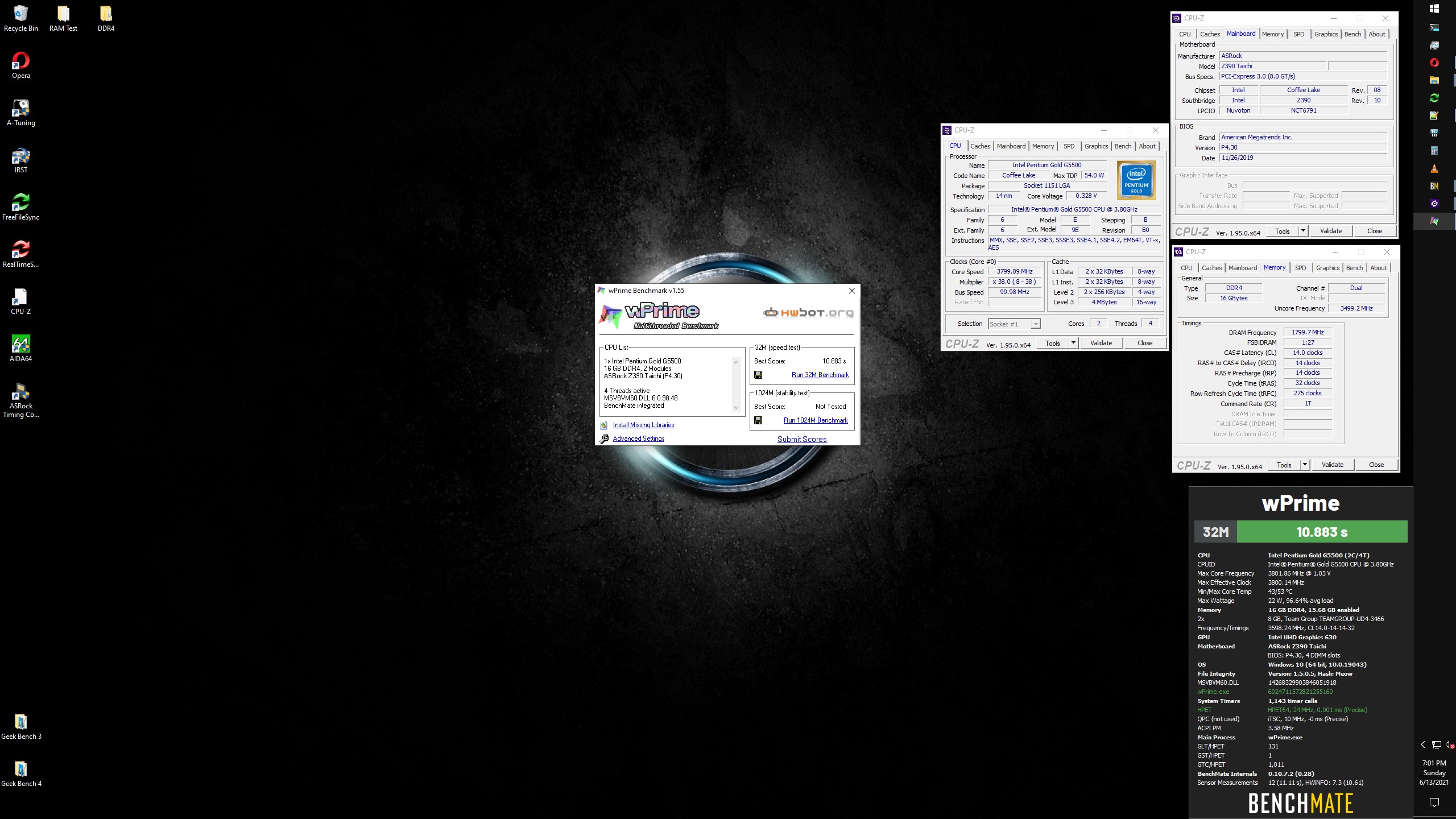Click the Core Speed value 3799.09 MHz
1456x819 pixels.
1015,272
